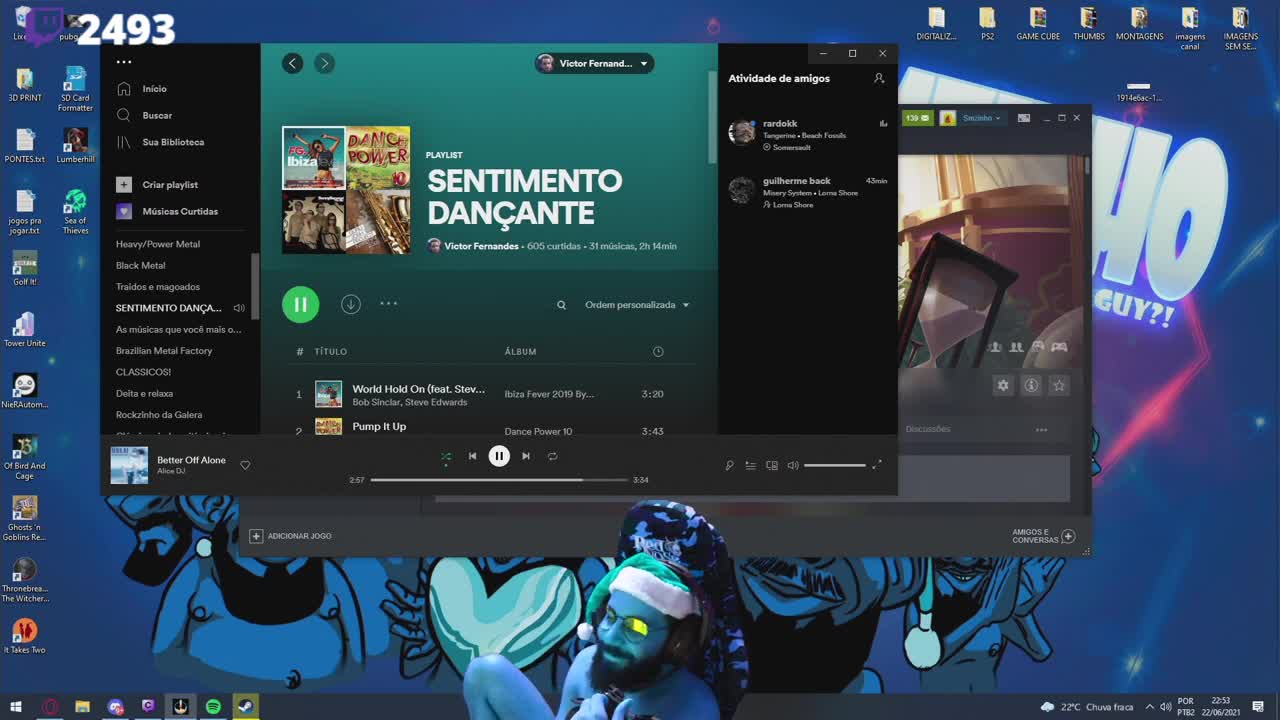Open AMIGOS E CONVERSAS in Steam

(x=1043, y=537)
